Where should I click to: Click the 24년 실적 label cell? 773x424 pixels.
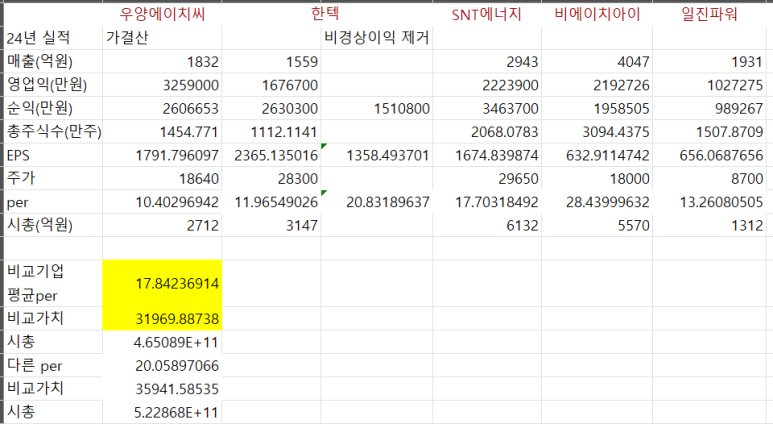(x=53, y=37)
